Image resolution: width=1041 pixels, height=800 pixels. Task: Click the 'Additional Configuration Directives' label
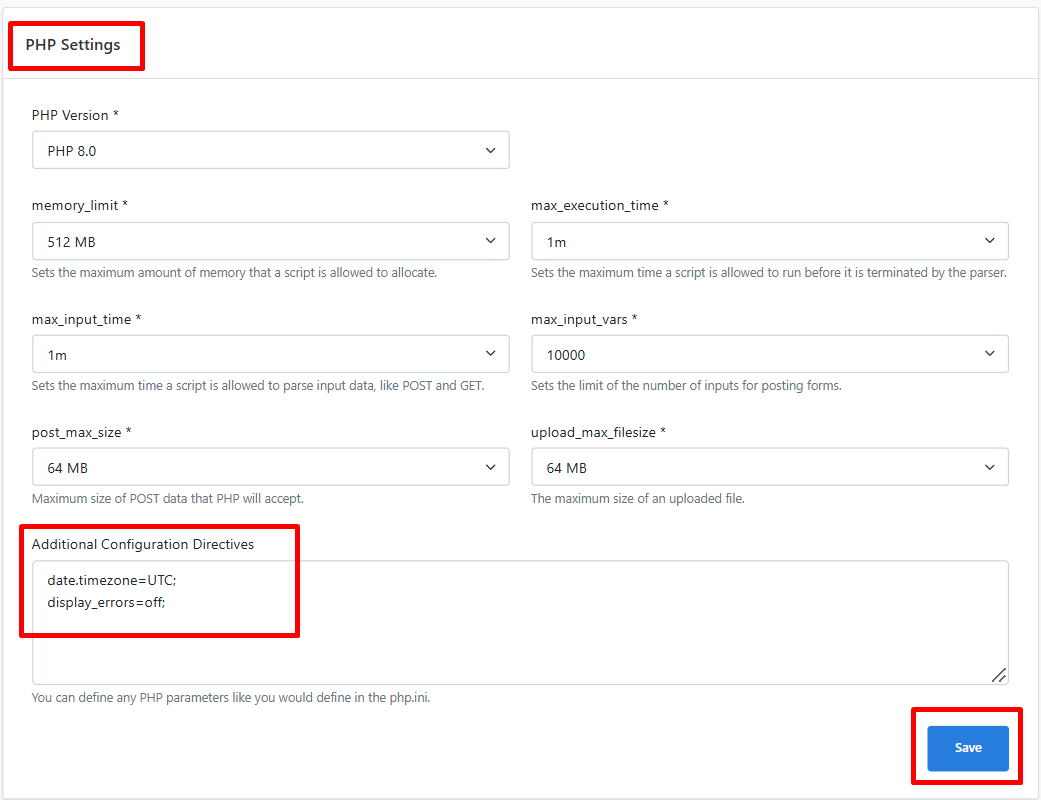point(143,544)
